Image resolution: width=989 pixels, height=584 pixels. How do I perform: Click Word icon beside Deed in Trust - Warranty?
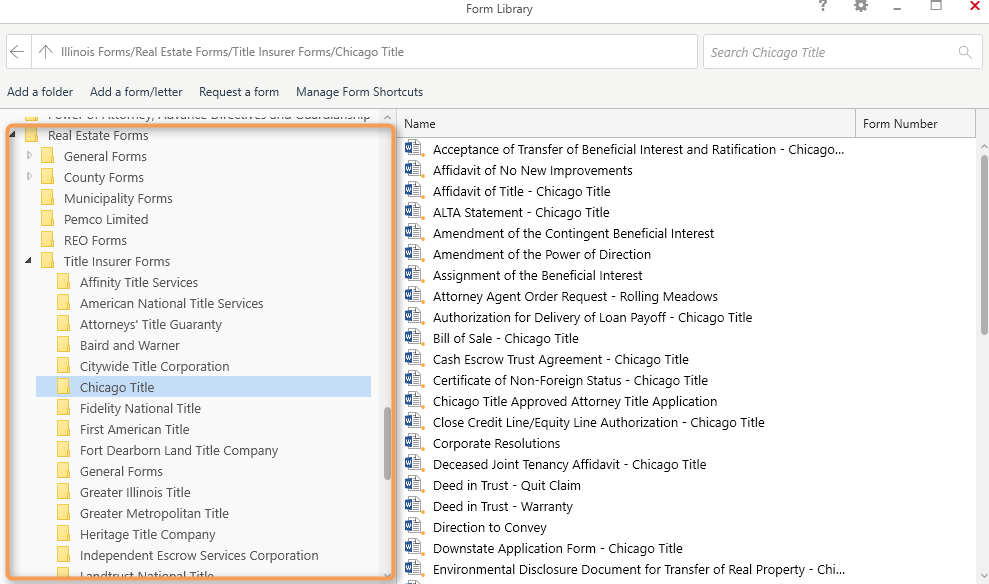413,505
